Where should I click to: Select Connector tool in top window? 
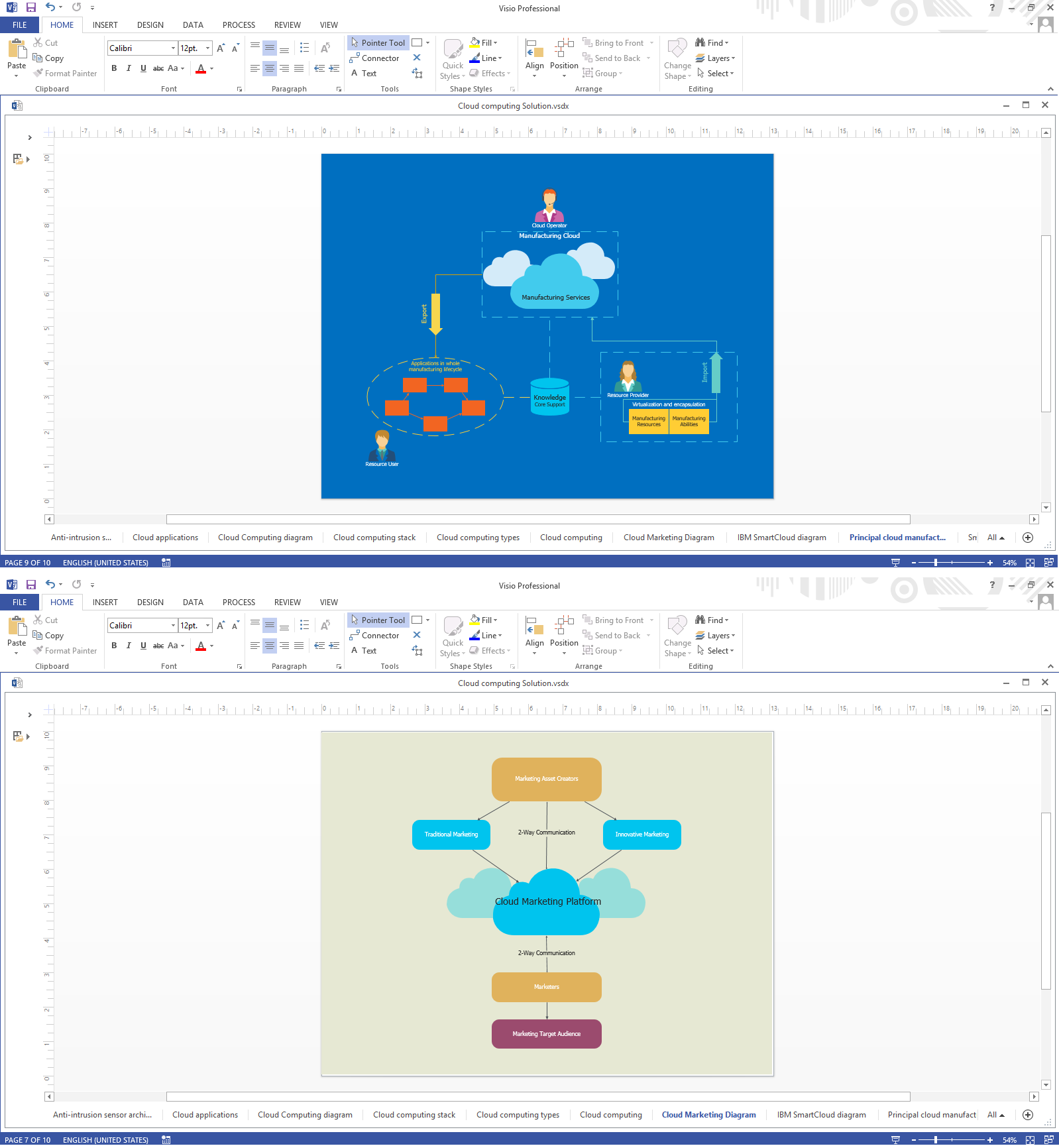point(375,58)
